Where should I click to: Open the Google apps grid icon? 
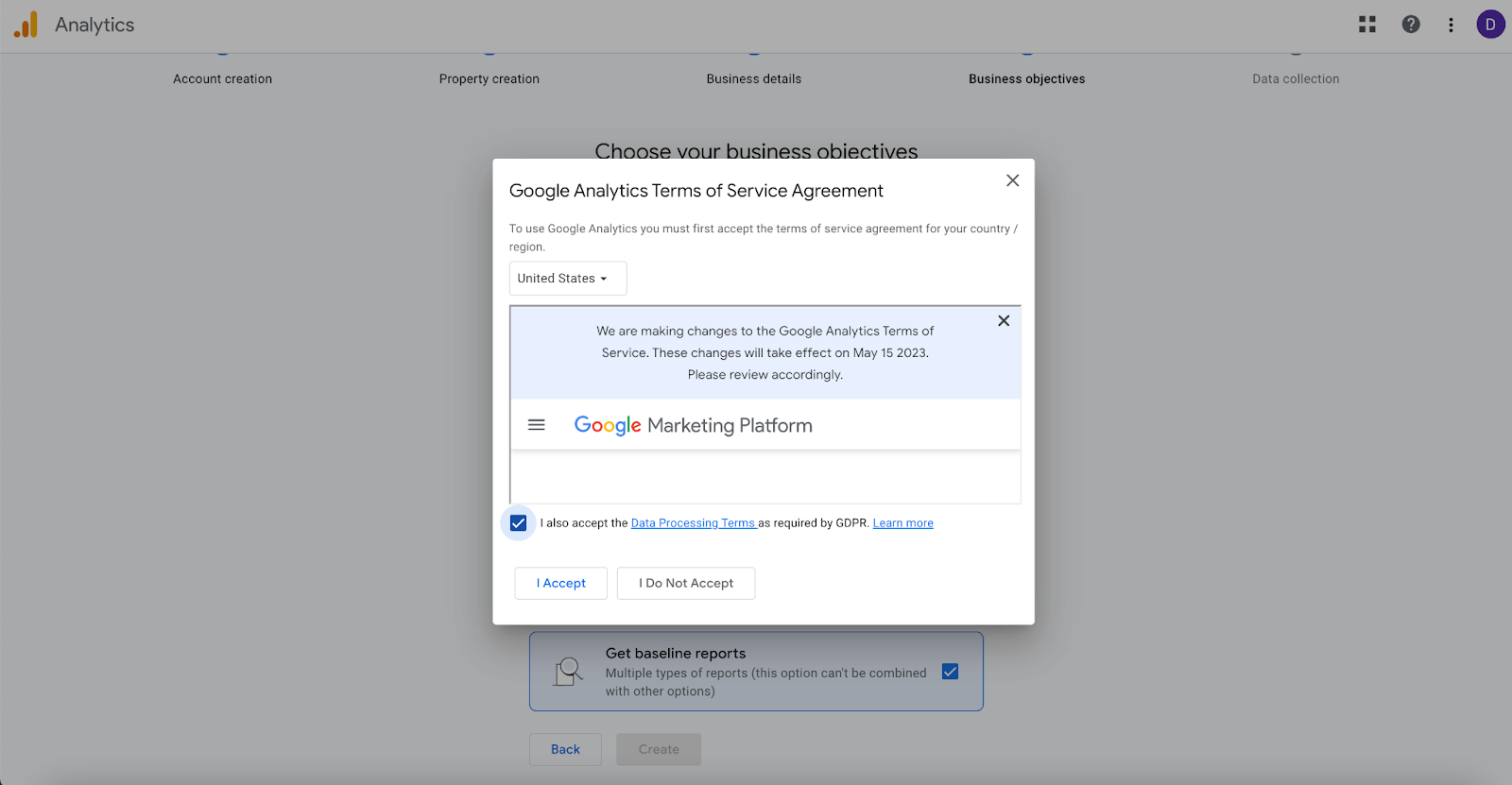(x=1367, y=25)
